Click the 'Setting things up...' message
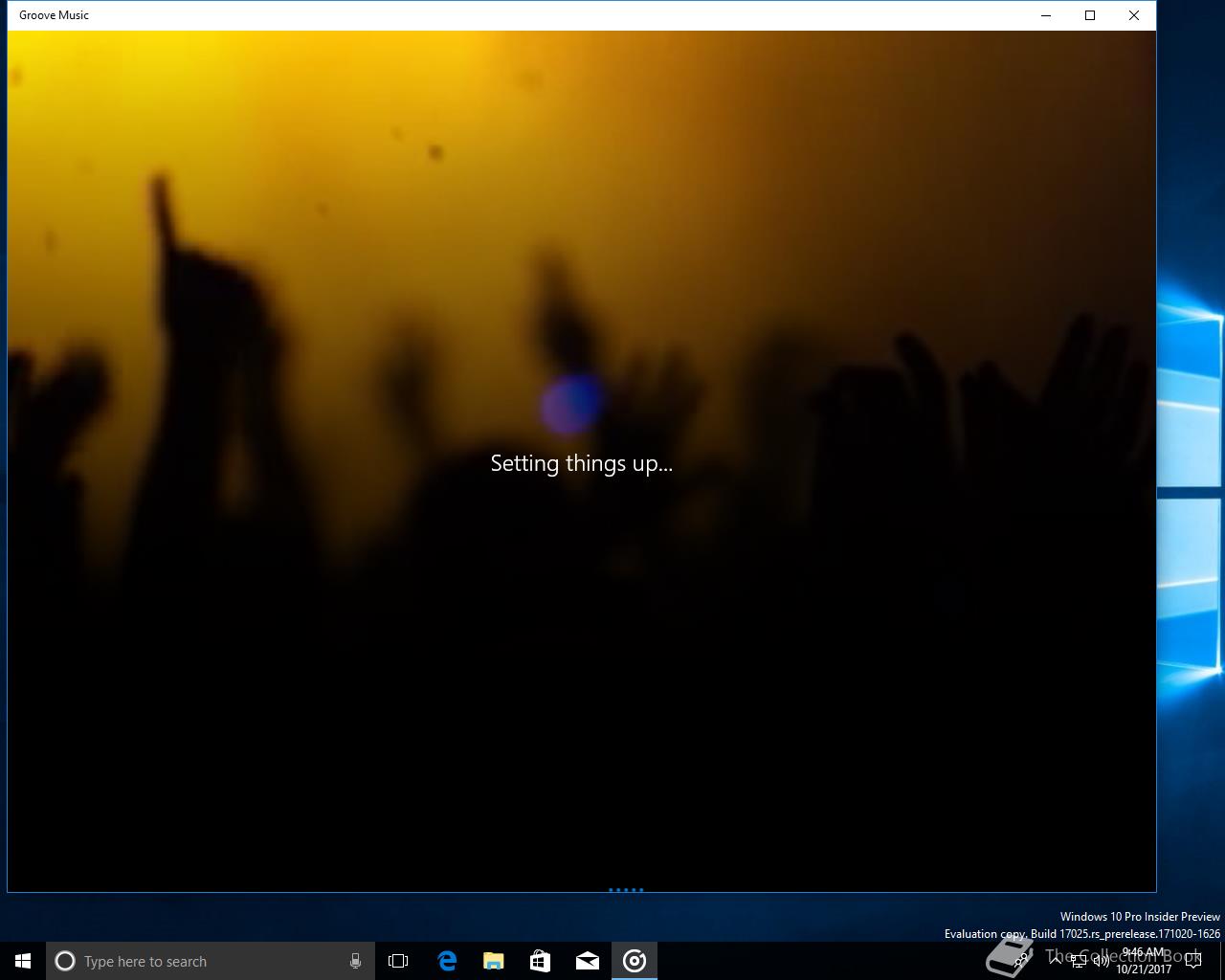1225x980 pixels. [582, 464]
